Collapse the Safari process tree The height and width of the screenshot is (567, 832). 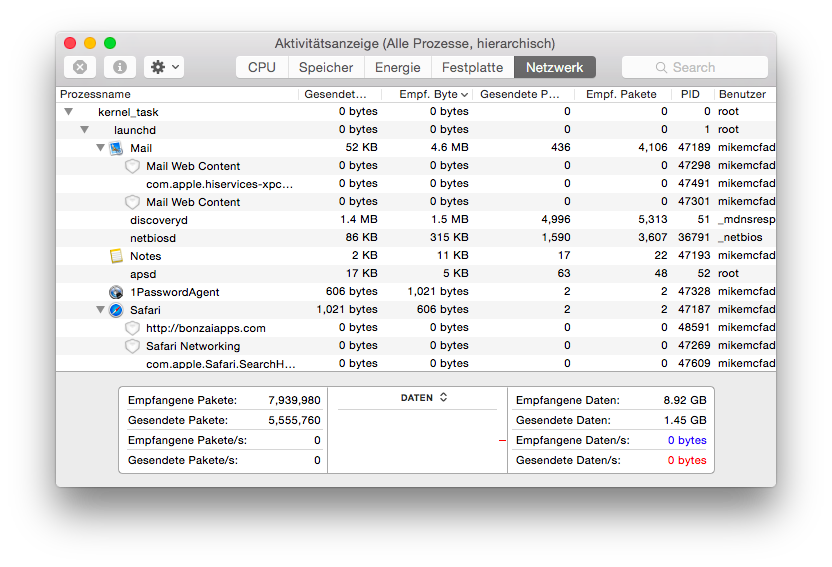100,310
